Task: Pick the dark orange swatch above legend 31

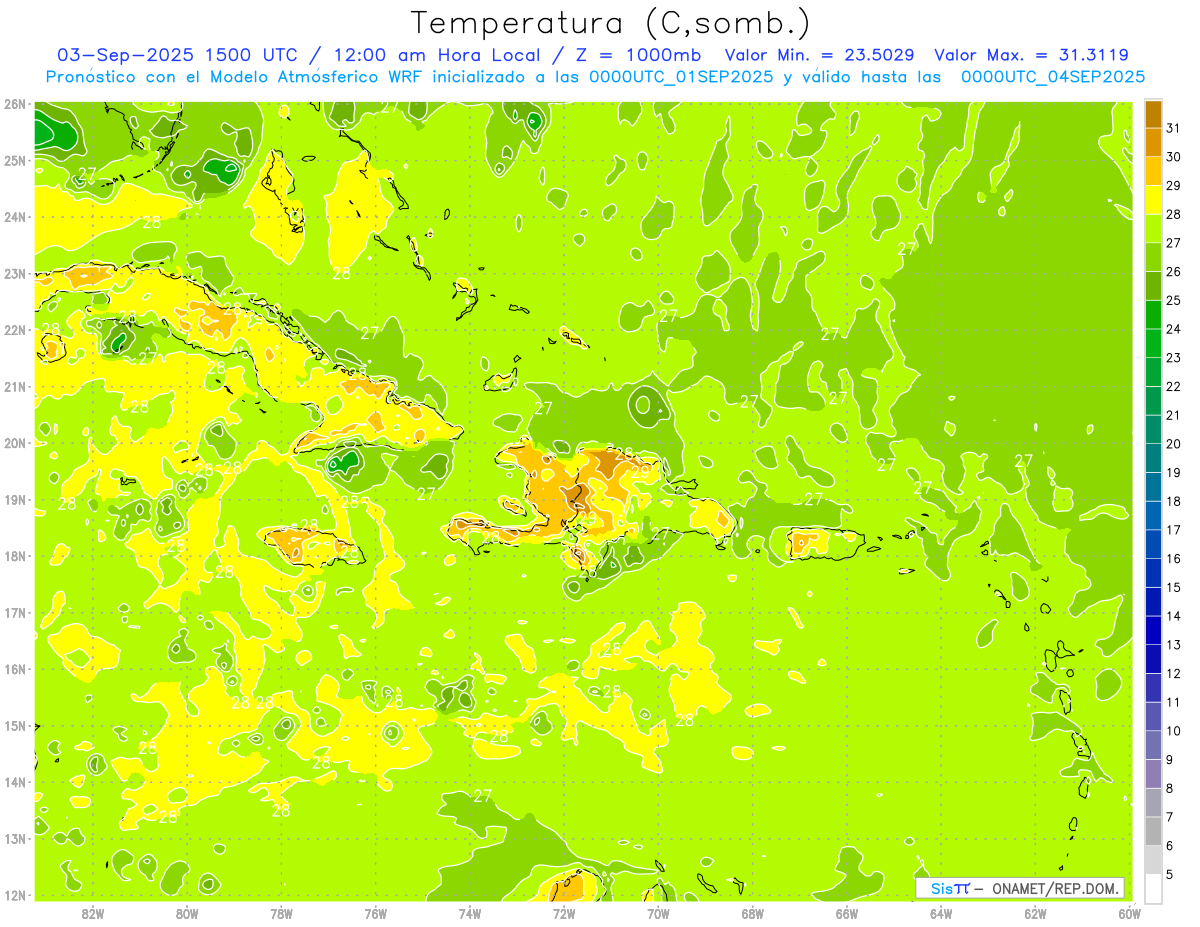Action: tap(1153, 114)
